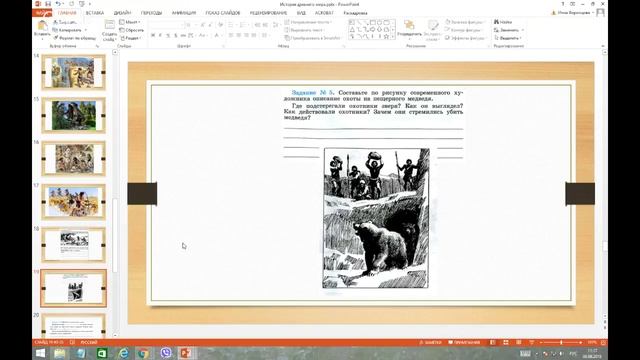Click the Упорядочить arrange icon
The height and width of the screenshot is (360, 640).
(x=409, y=25)
